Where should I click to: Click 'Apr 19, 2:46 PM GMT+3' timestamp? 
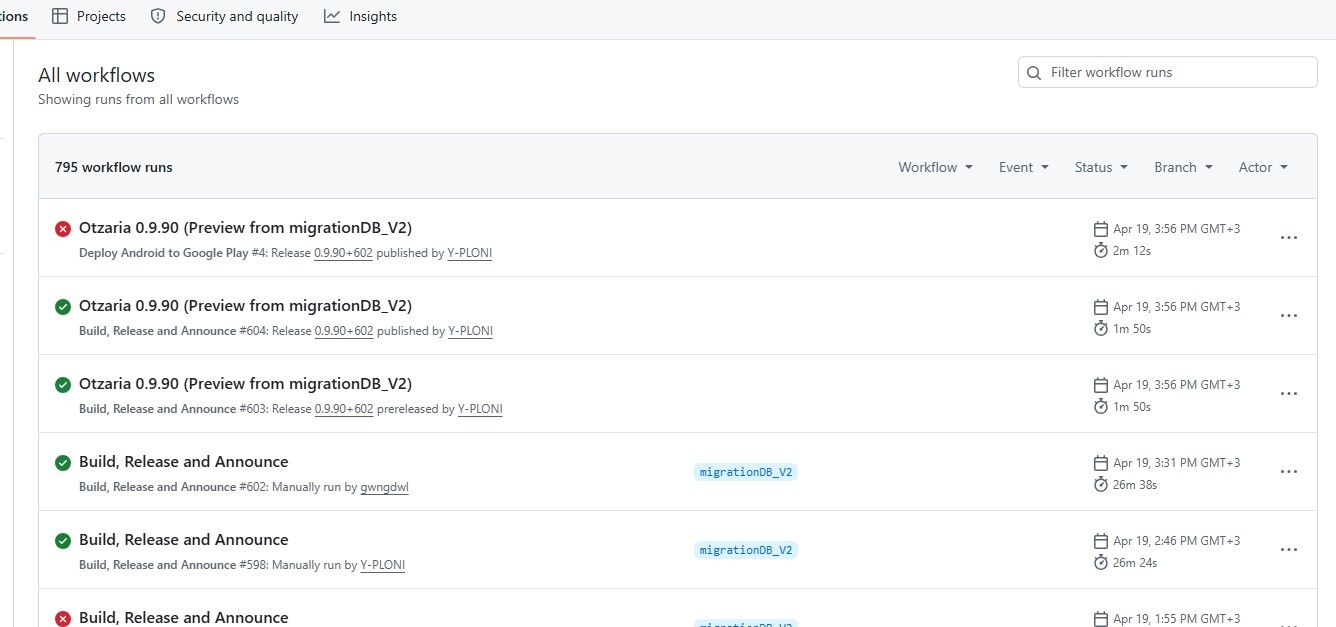pyautogui.click(x=1176, y=541)
